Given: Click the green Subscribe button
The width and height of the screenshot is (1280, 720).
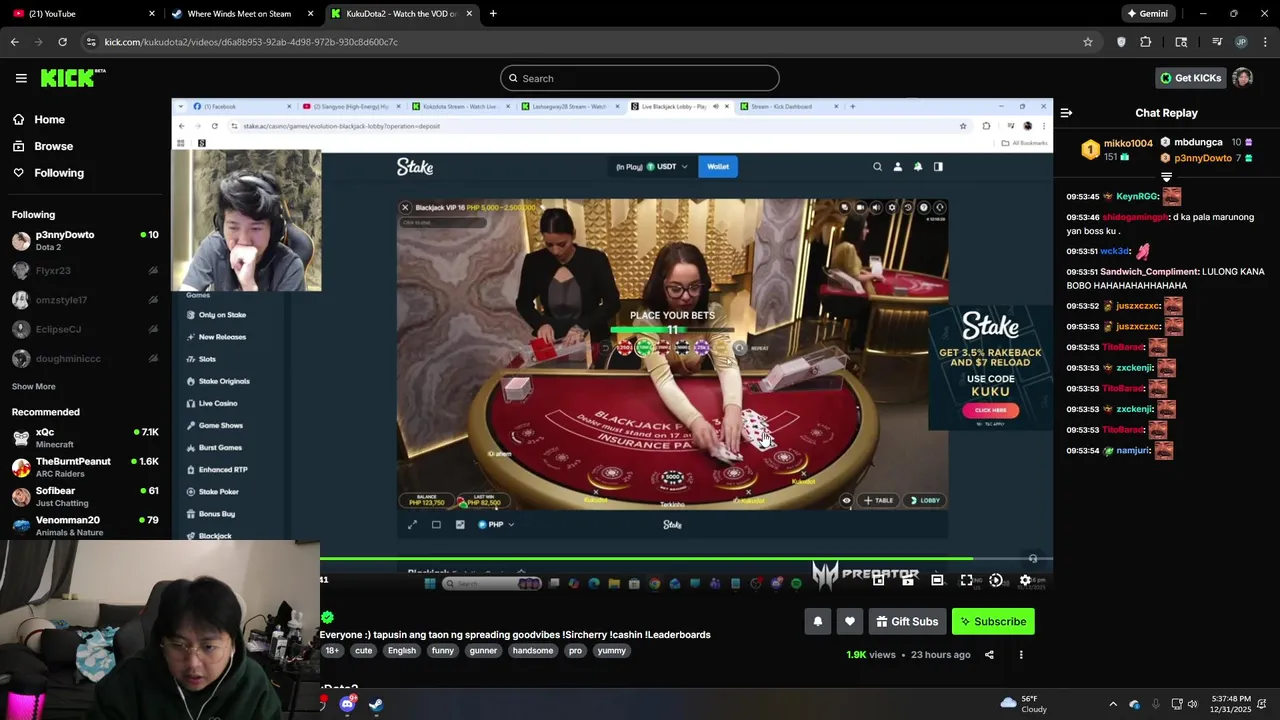Looking at the screenshot, I should pyautogui.click(x=993, y=621).
